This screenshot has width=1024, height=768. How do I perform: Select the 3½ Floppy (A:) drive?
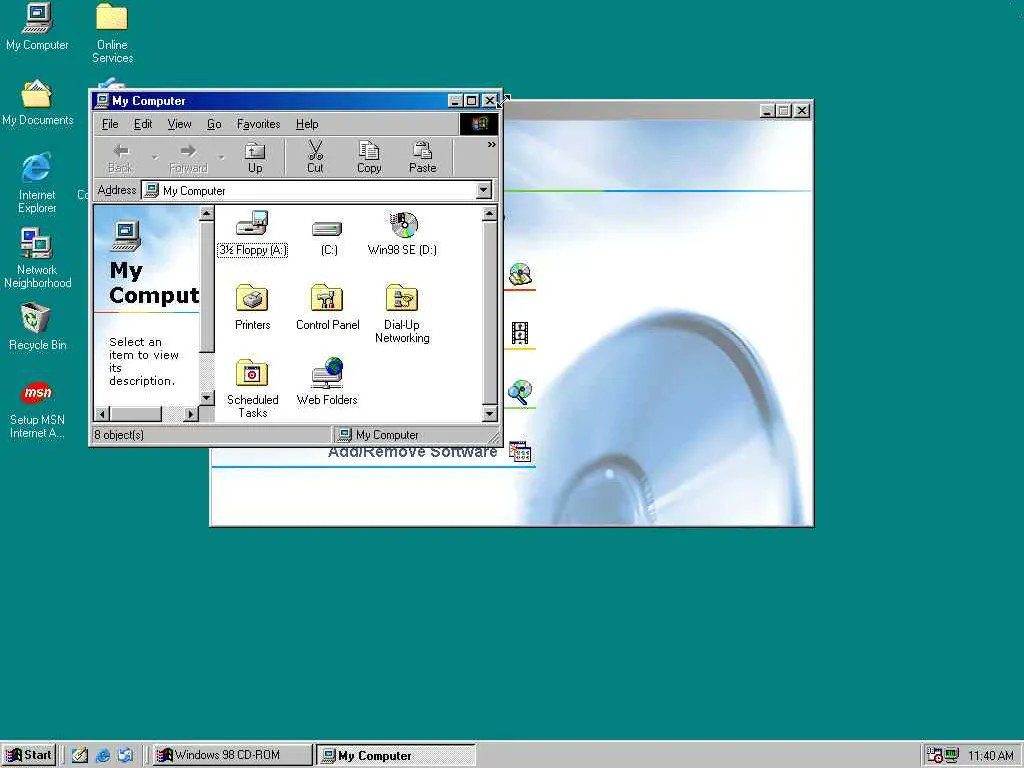pos(252,234)
